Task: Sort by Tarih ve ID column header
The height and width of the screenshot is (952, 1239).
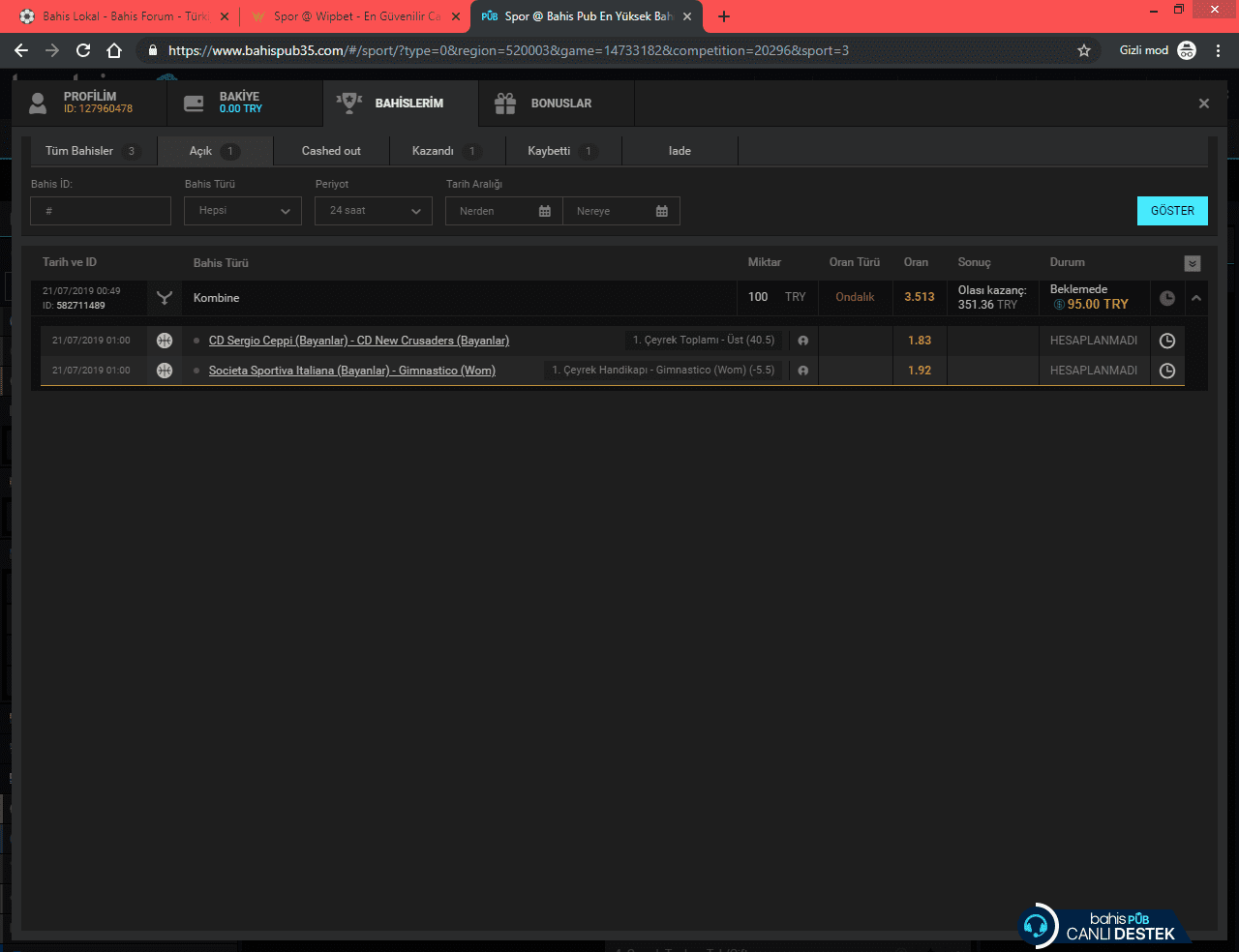Action: tap(70, 262)
